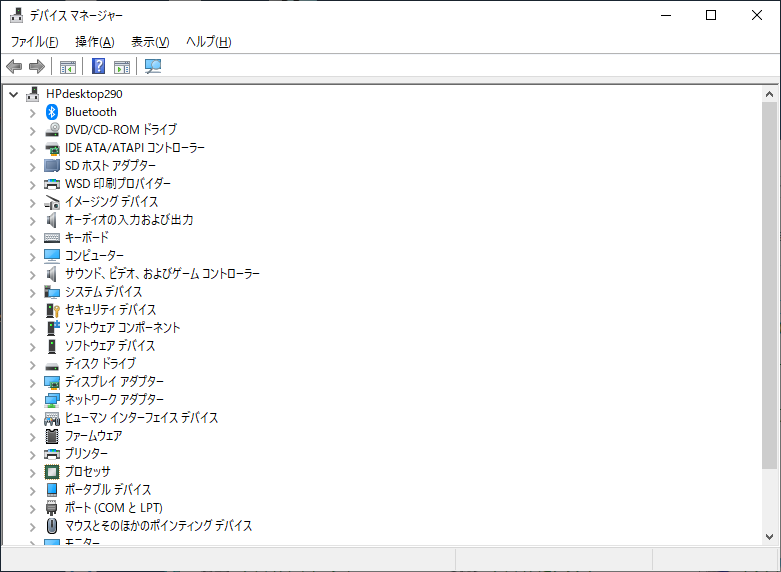781x572 pixels.
Task: Minimize the デバイス マネージャー window
Action: pyautogui.click(x=666, y=15)
